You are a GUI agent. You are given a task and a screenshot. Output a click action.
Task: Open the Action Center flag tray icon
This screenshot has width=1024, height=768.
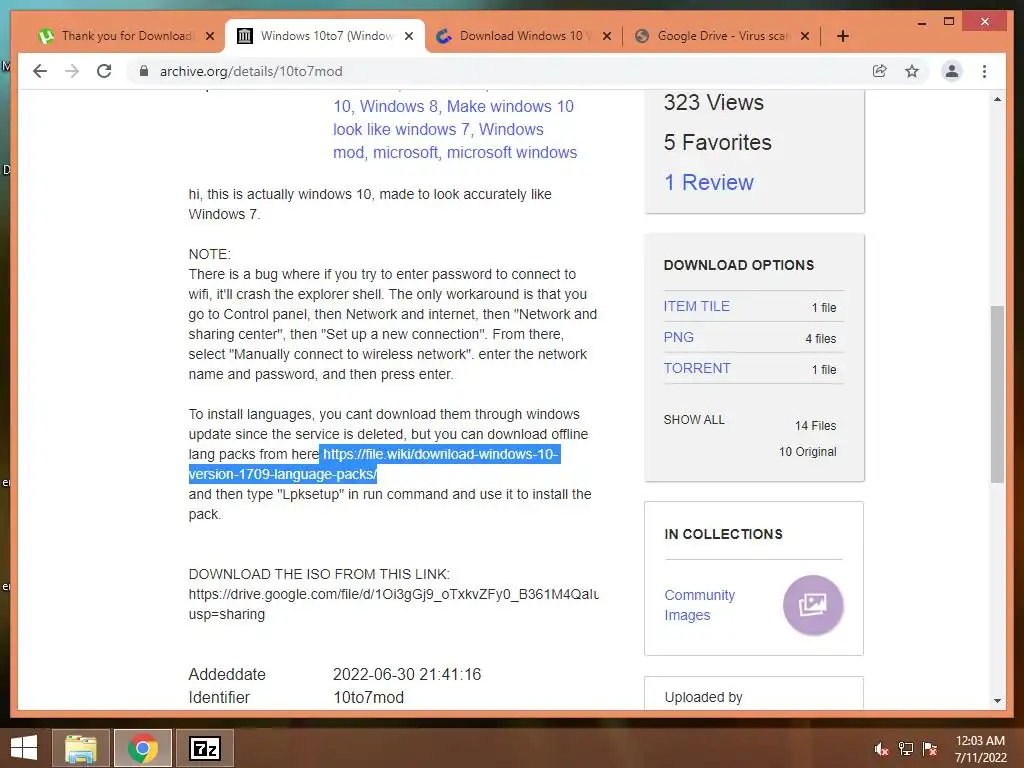pos(930,749)
